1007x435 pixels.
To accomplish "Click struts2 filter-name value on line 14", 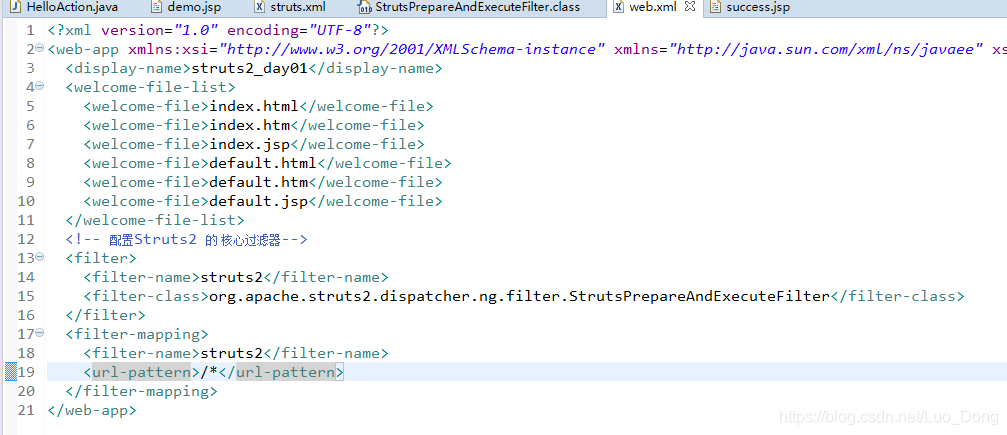I will click(x=232, y=278).
